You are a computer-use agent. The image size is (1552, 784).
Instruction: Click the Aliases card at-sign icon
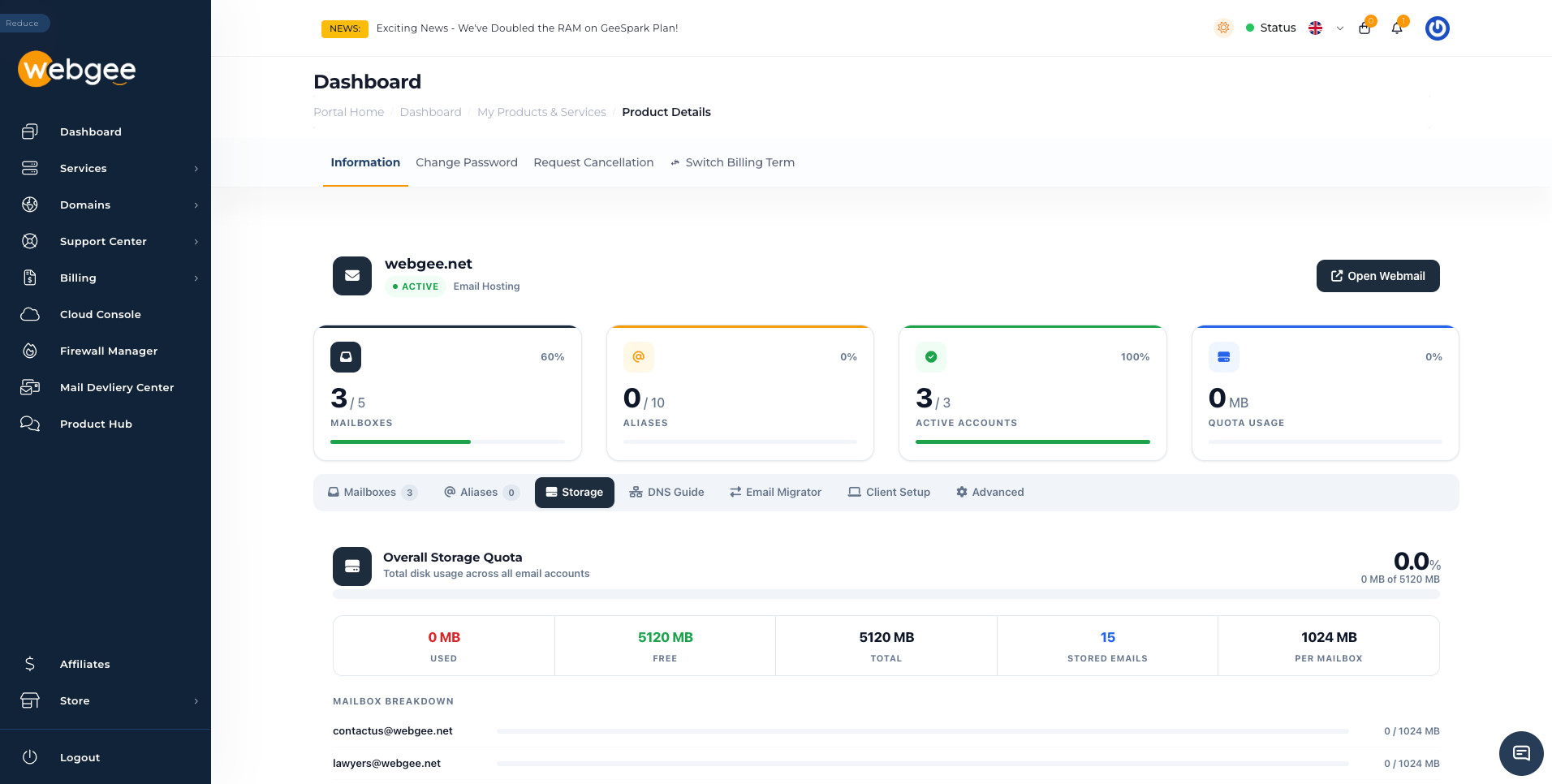(x=639, y=357)
